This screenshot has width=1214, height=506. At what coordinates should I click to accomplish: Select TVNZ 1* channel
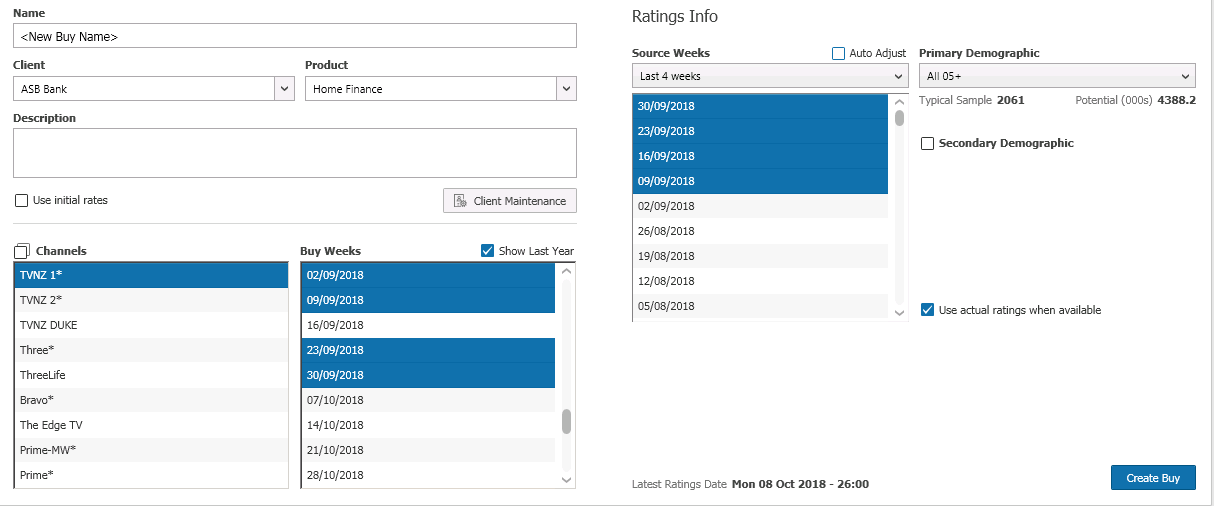tap(151, 275)
